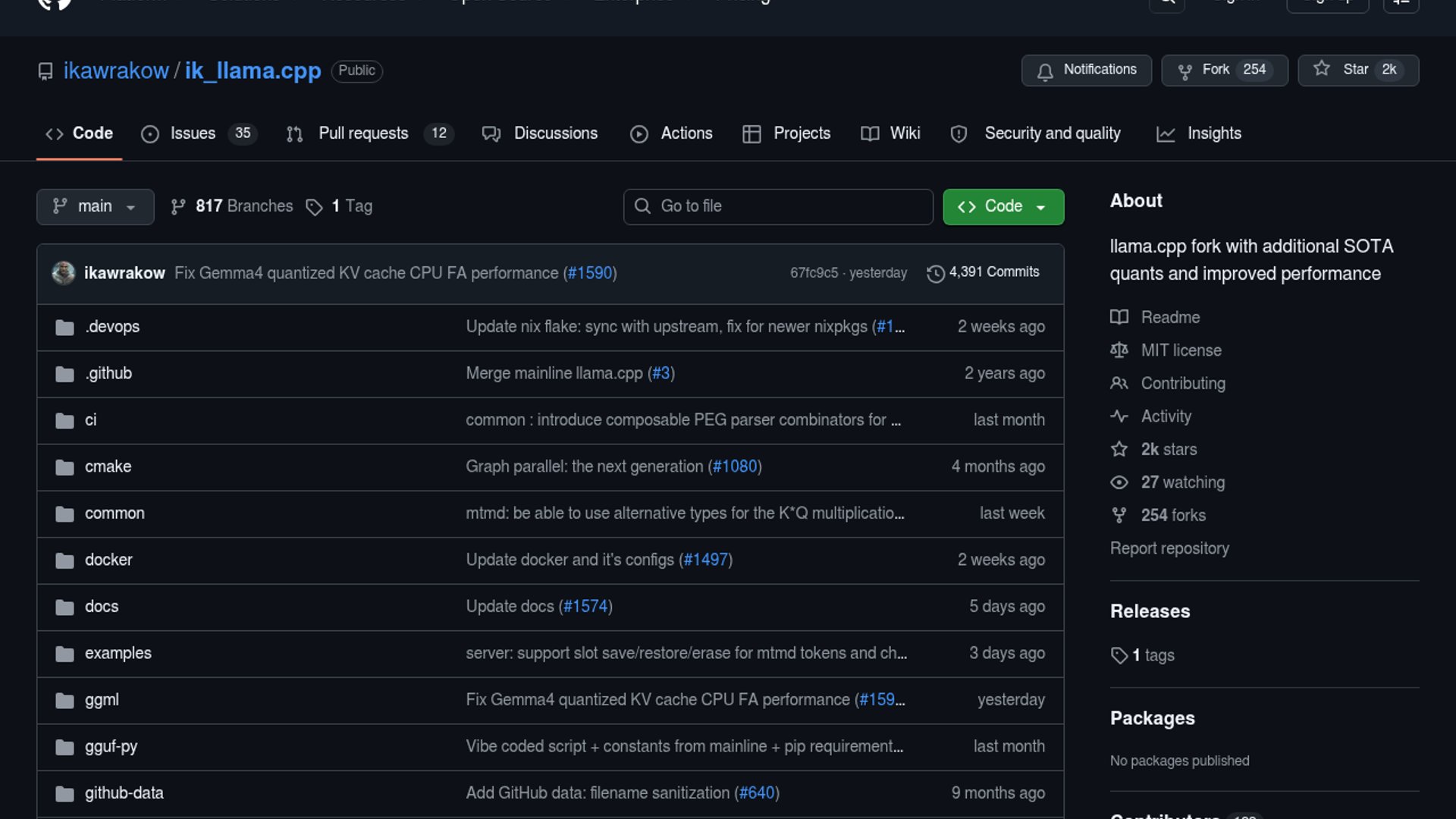The image size is (1456, 819).
Task: Click ikawrakow's avatar thumbnail
Action: (x=63, y=273)
